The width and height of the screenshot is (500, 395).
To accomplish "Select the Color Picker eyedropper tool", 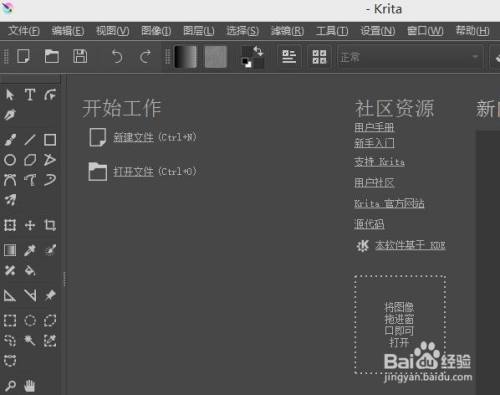I will pos(30,250).
